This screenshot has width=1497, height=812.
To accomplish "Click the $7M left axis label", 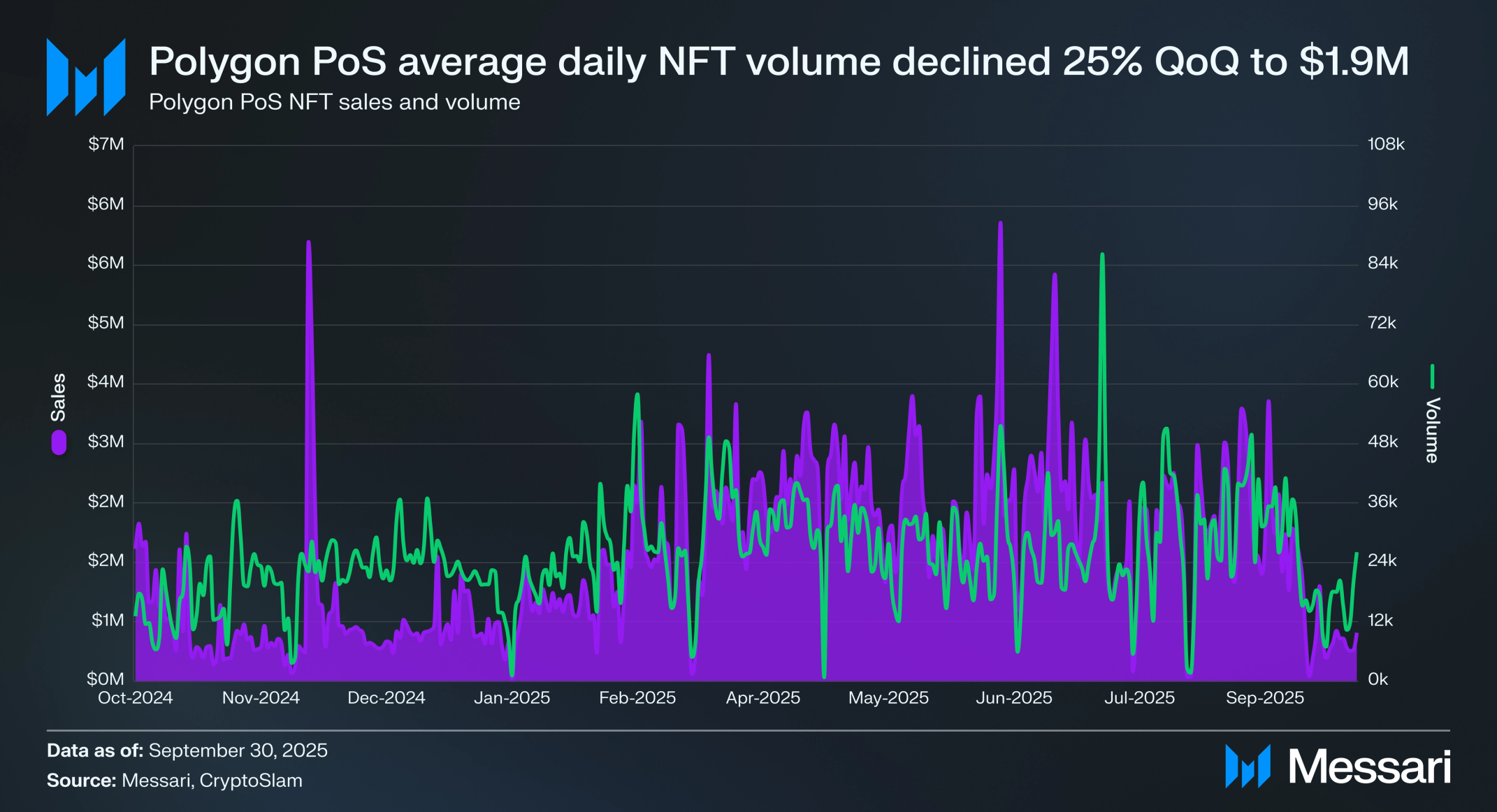I will point(106,144).
